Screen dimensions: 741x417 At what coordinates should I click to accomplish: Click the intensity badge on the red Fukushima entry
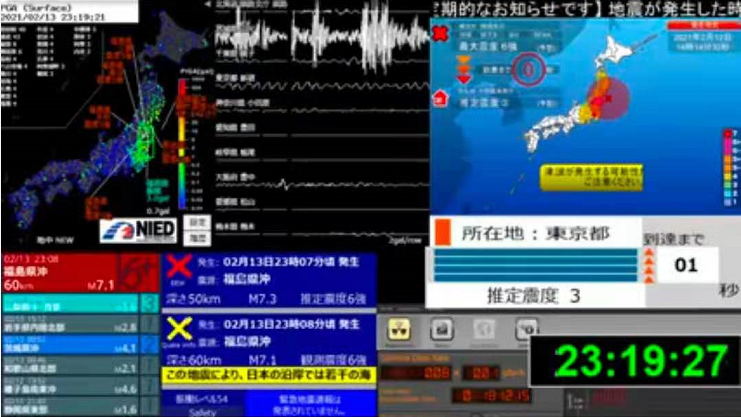pos(135,268)
